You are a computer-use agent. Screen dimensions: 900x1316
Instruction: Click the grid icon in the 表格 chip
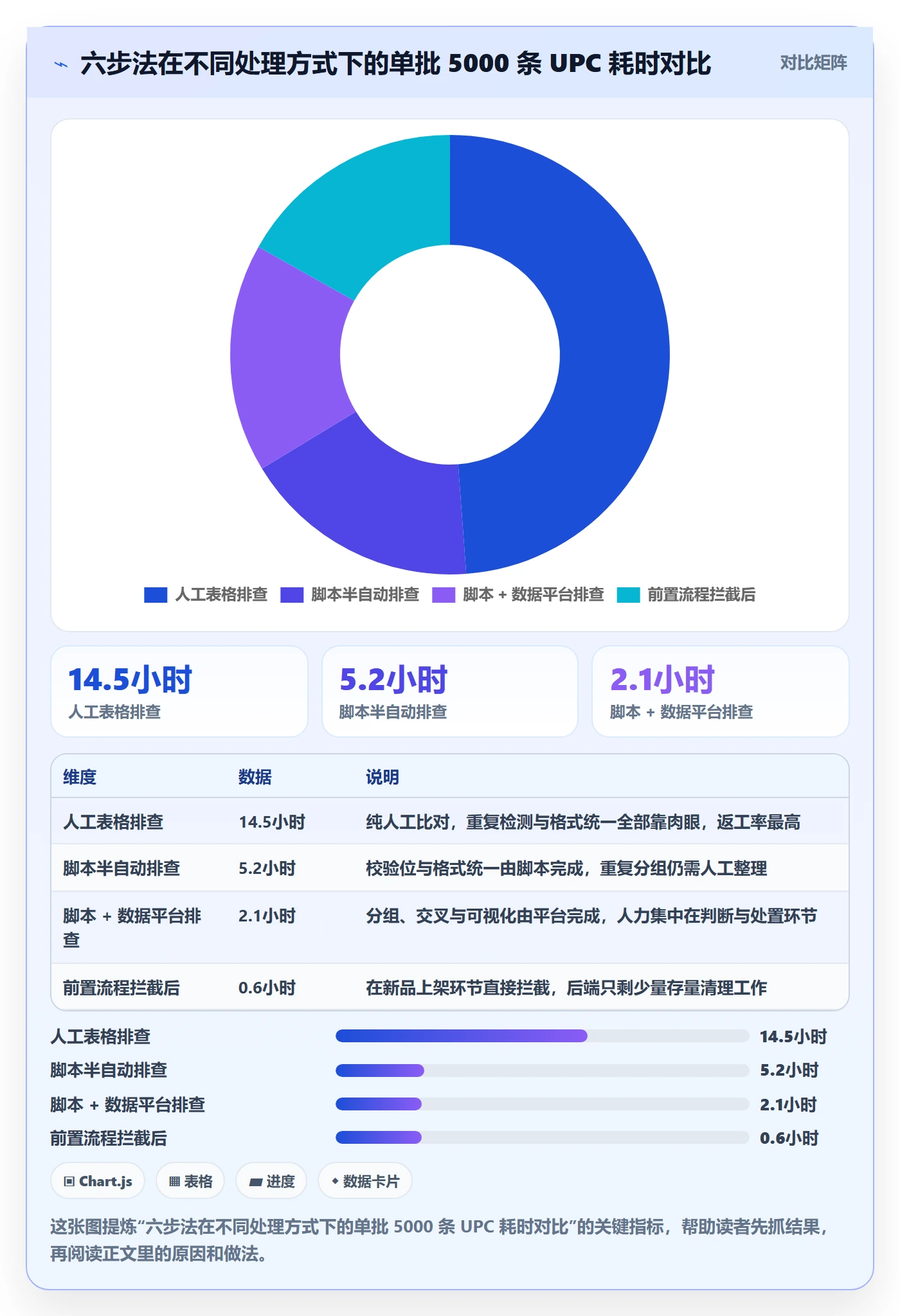pyautogui.click(x=174, y=1181)
